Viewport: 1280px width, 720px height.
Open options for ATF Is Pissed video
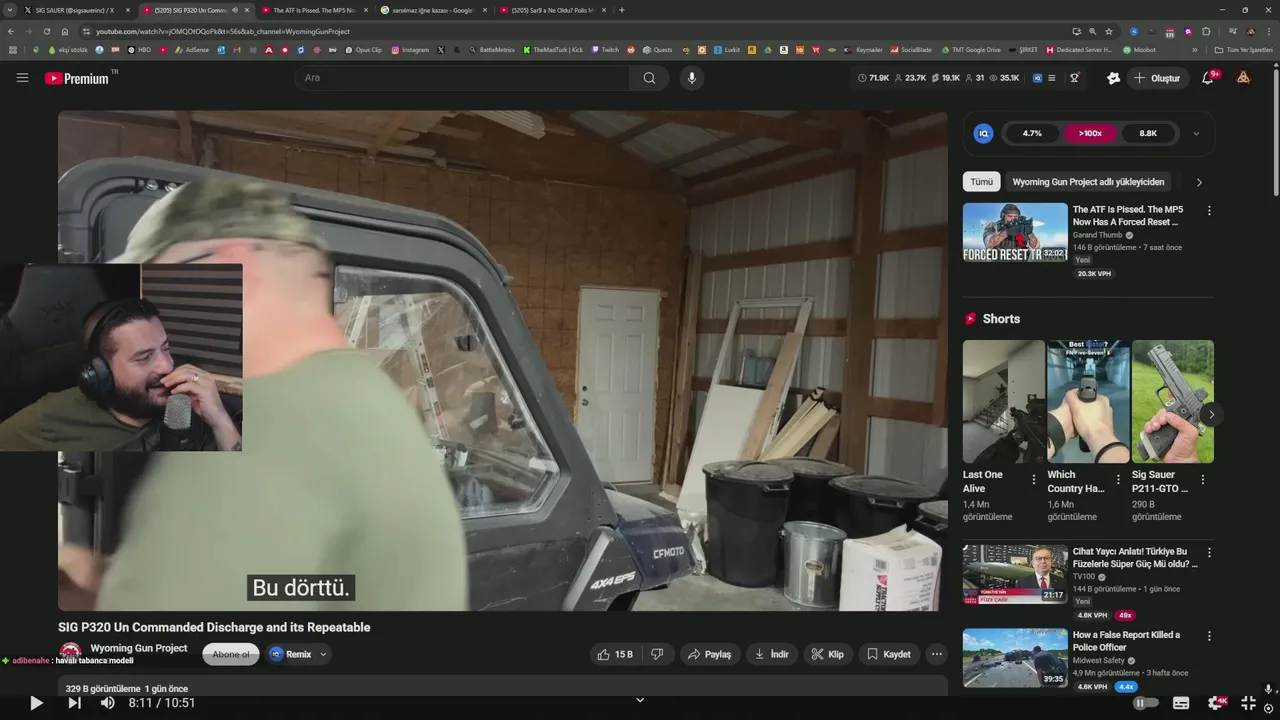pyautogui.click(x=1209, y=211)
